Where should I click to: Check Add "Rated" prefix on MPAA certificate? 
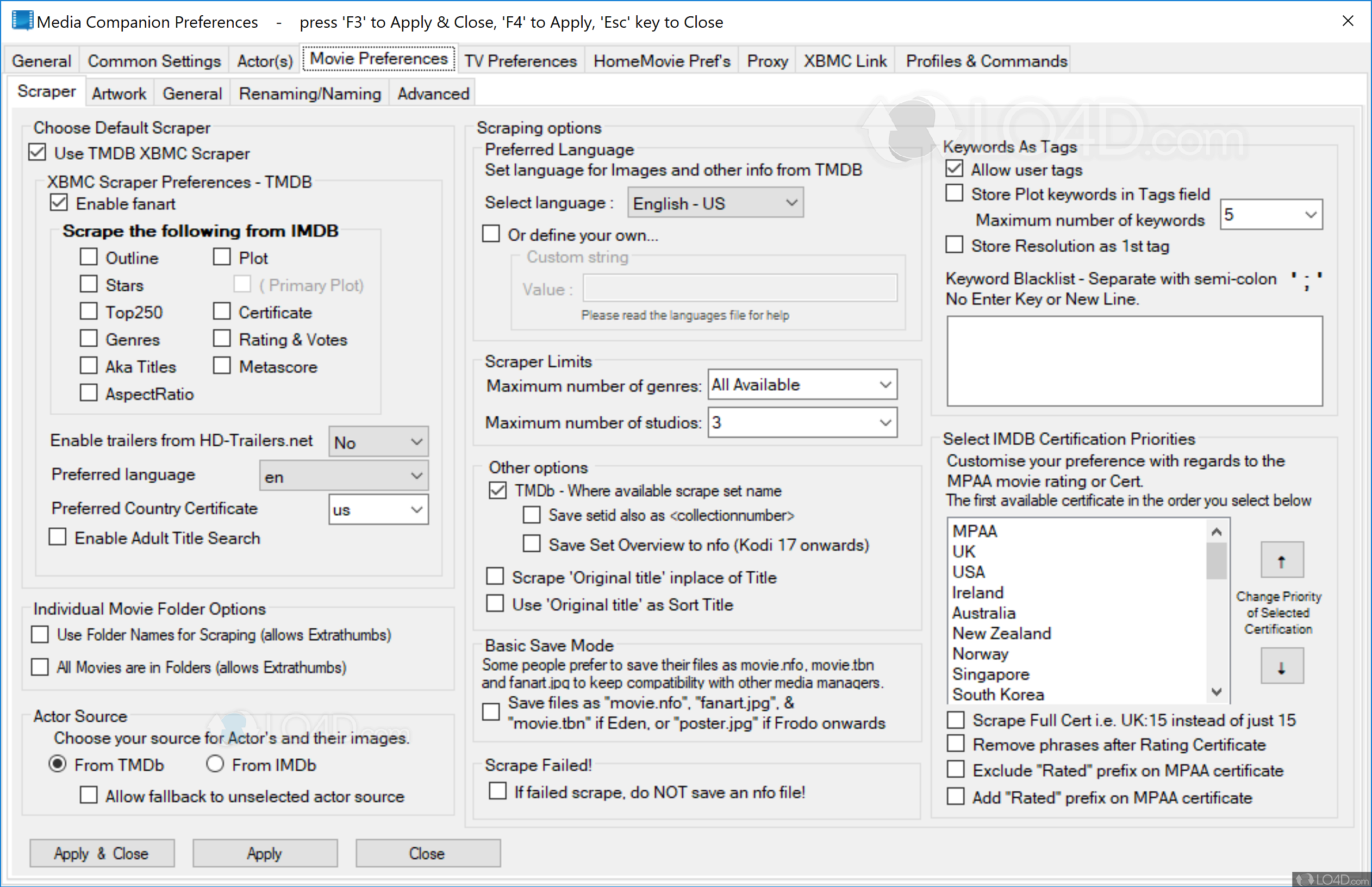point(956,797)
